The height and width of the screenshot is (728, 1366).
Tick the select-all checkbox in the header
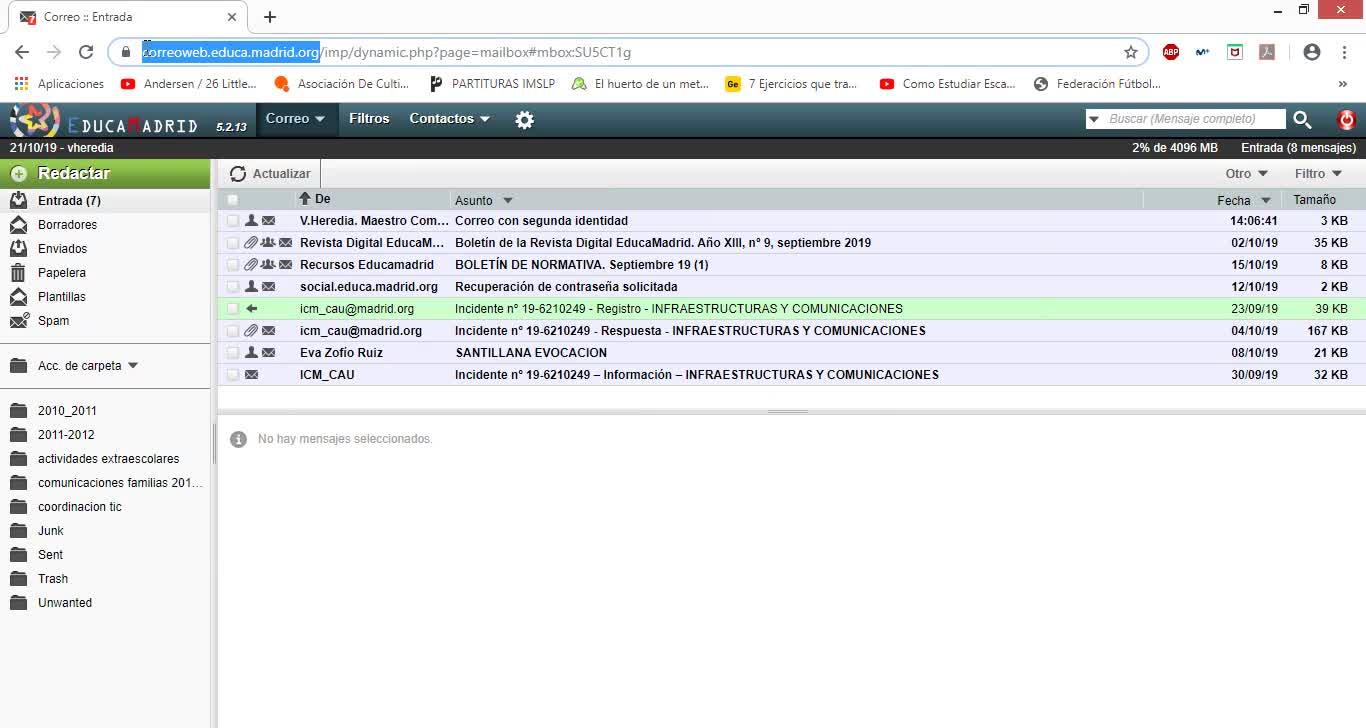point(233,200)
